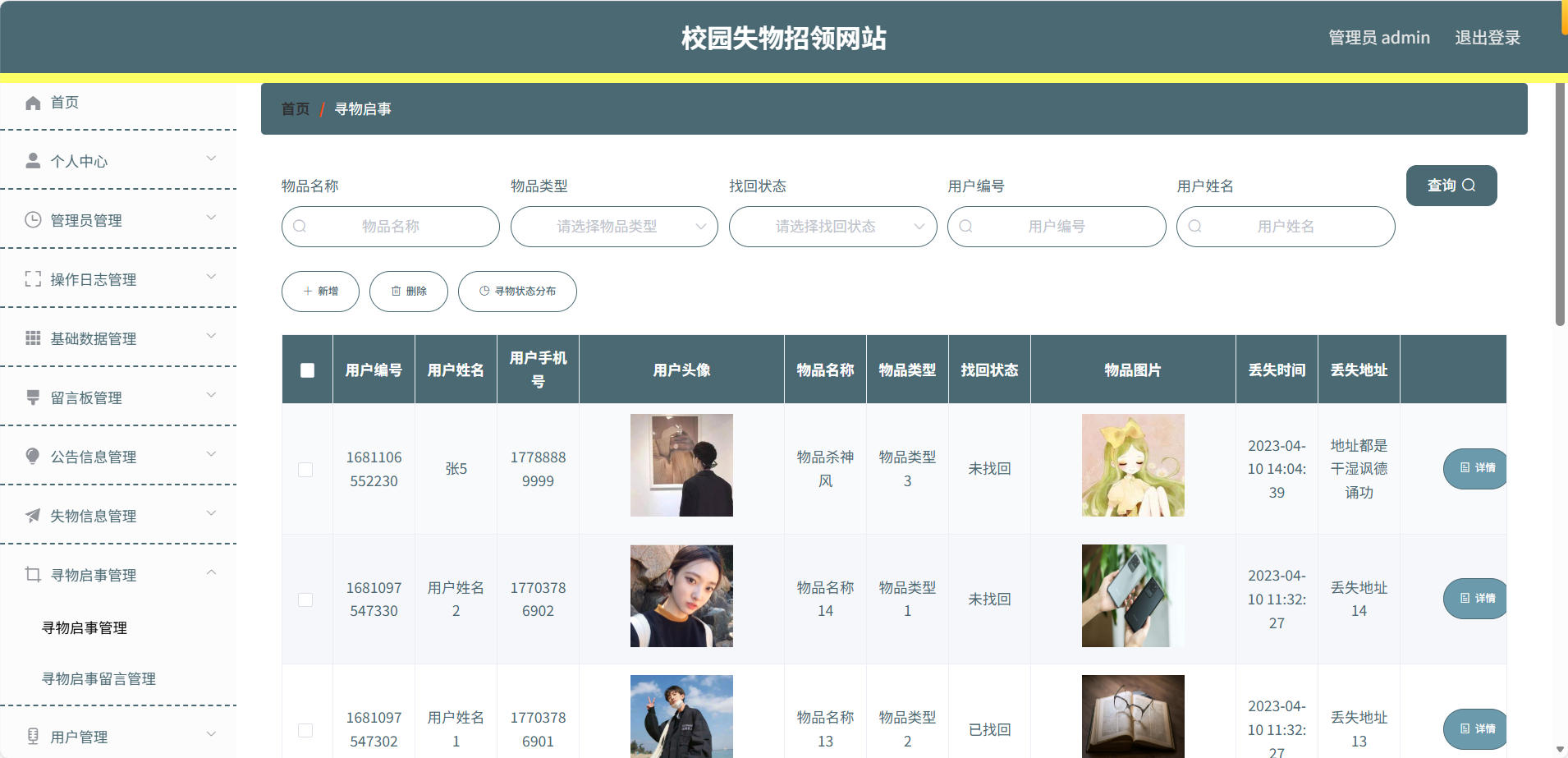Click the crop icon beside 寻物启事管理

pyautogui.click(x=33, y=575)
